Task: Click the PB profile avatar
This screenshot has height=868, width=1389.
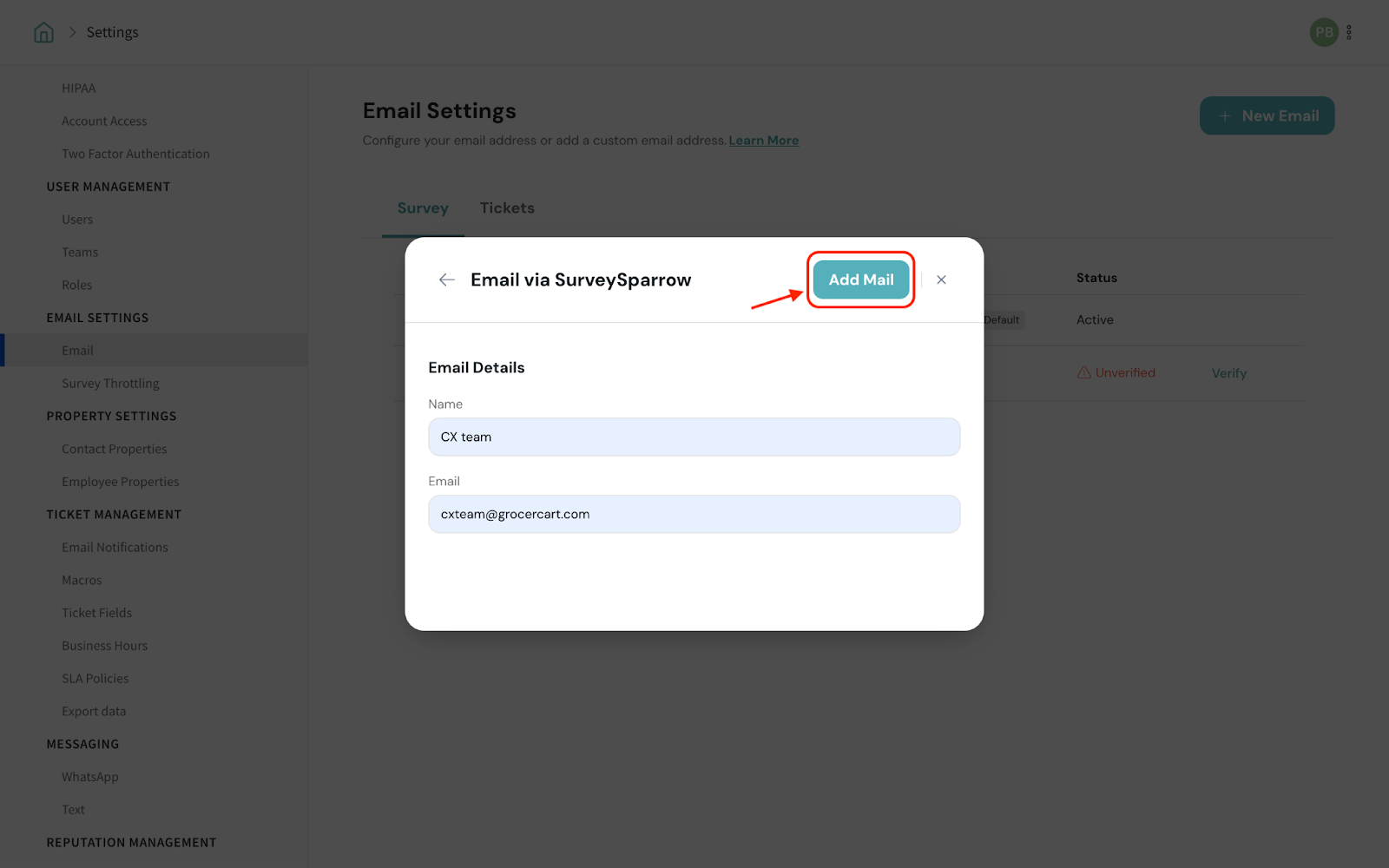Action: (1323, 33)
